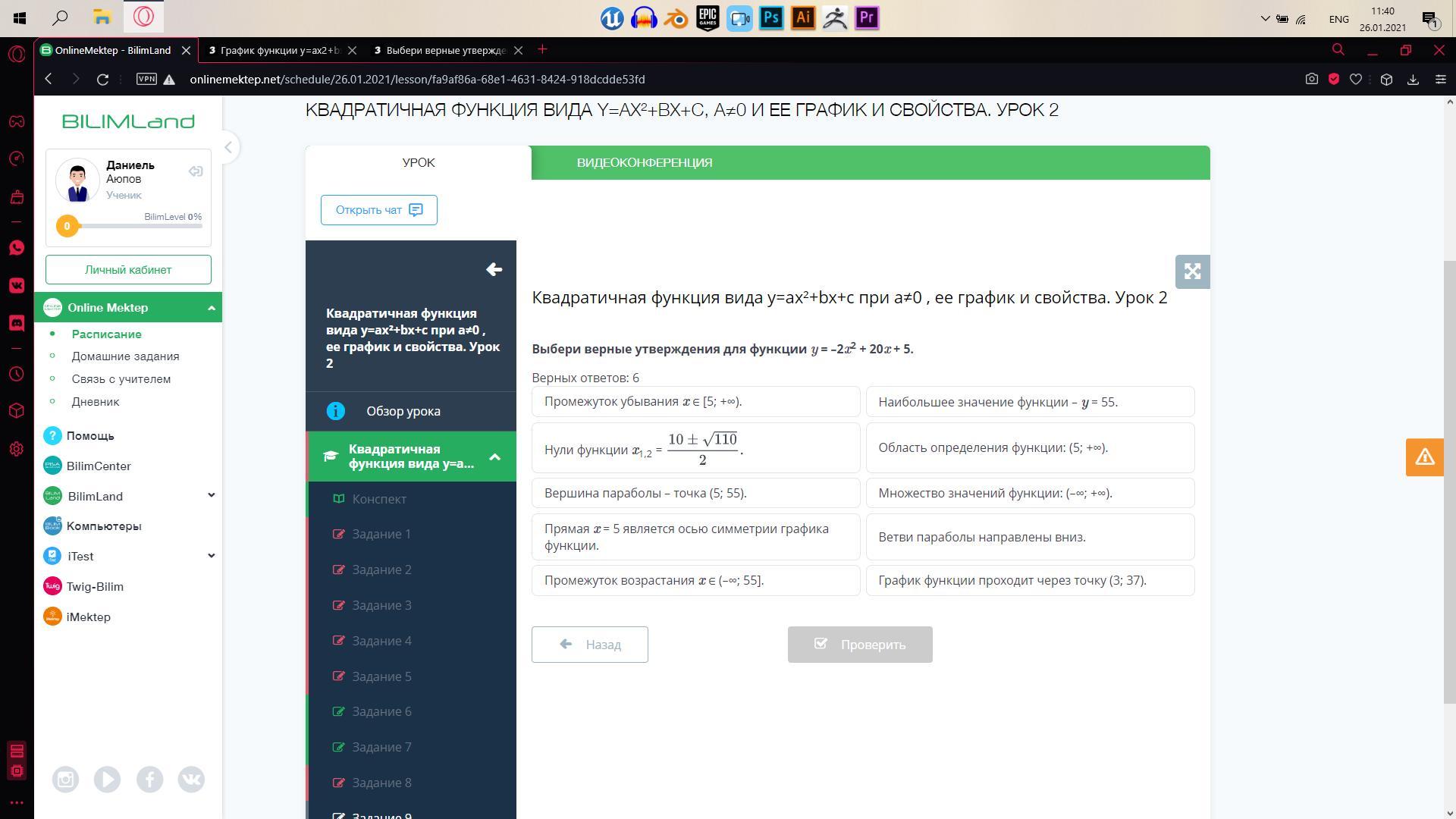1456x819 pixels.
Task: Click the back arrow in the lesson panel
Action: tap(494, 270)
